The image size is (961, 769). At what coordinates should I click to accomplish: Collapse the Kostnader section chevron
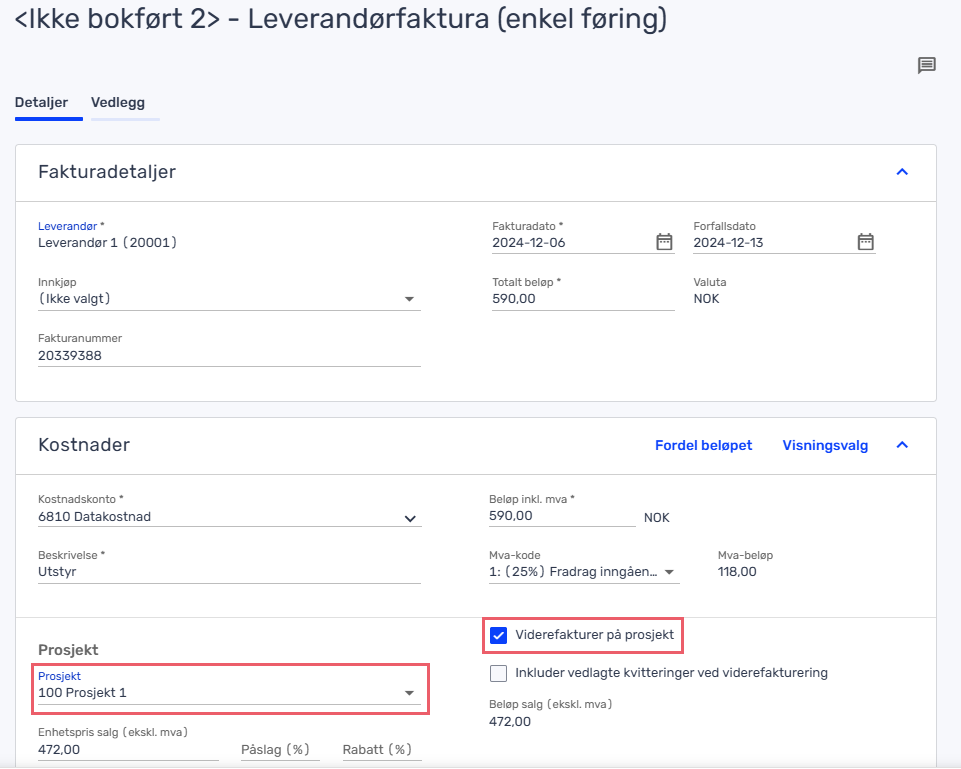(x=902, y=445)
